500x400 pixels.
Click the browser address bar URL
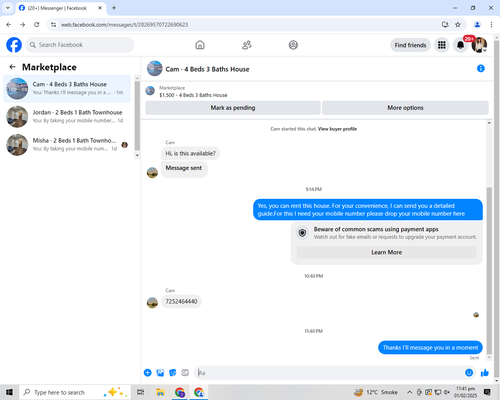[124, 25]
